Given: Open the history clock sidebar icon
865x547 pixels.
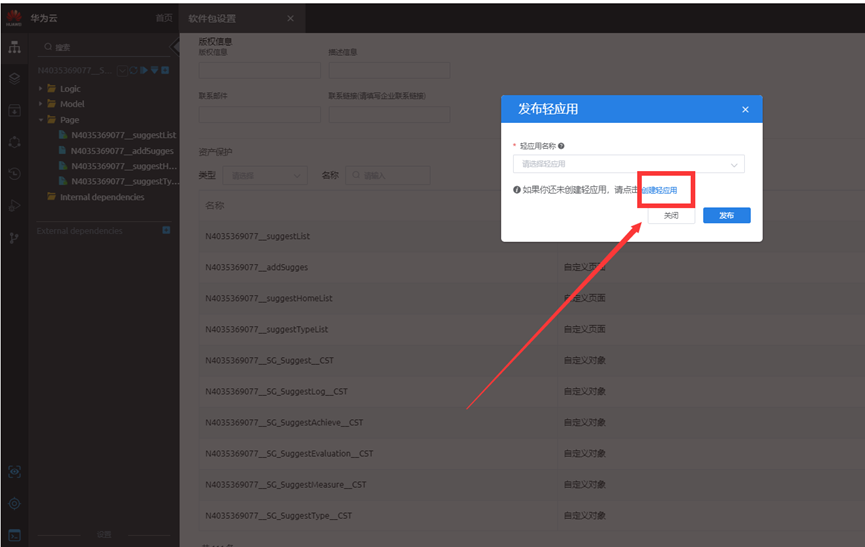Looking at the screenshot, I should tap(14, 174).
